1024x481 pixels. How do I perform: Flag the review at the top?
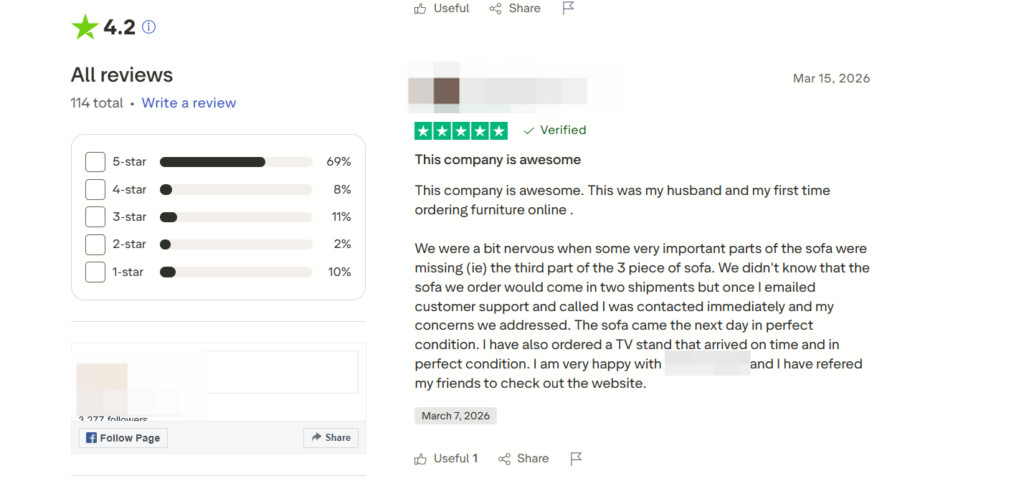coord(568,9)
